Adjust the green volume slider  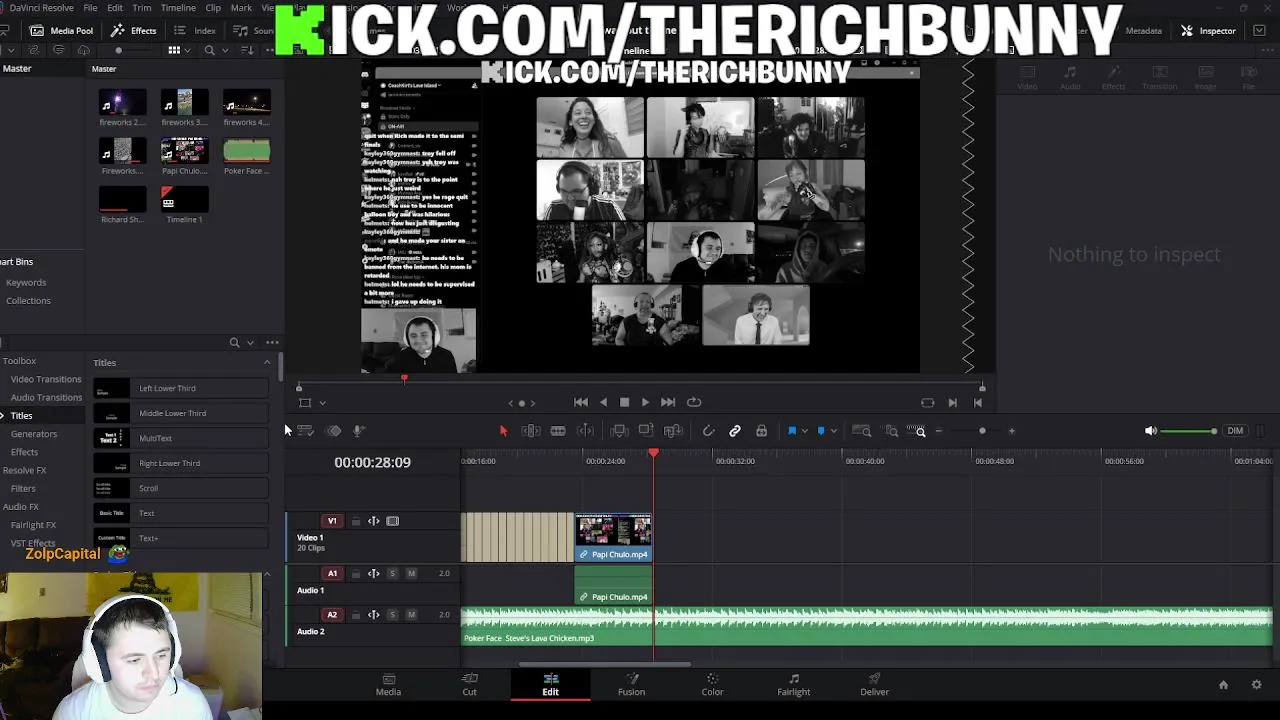[x=1189, y=431]
